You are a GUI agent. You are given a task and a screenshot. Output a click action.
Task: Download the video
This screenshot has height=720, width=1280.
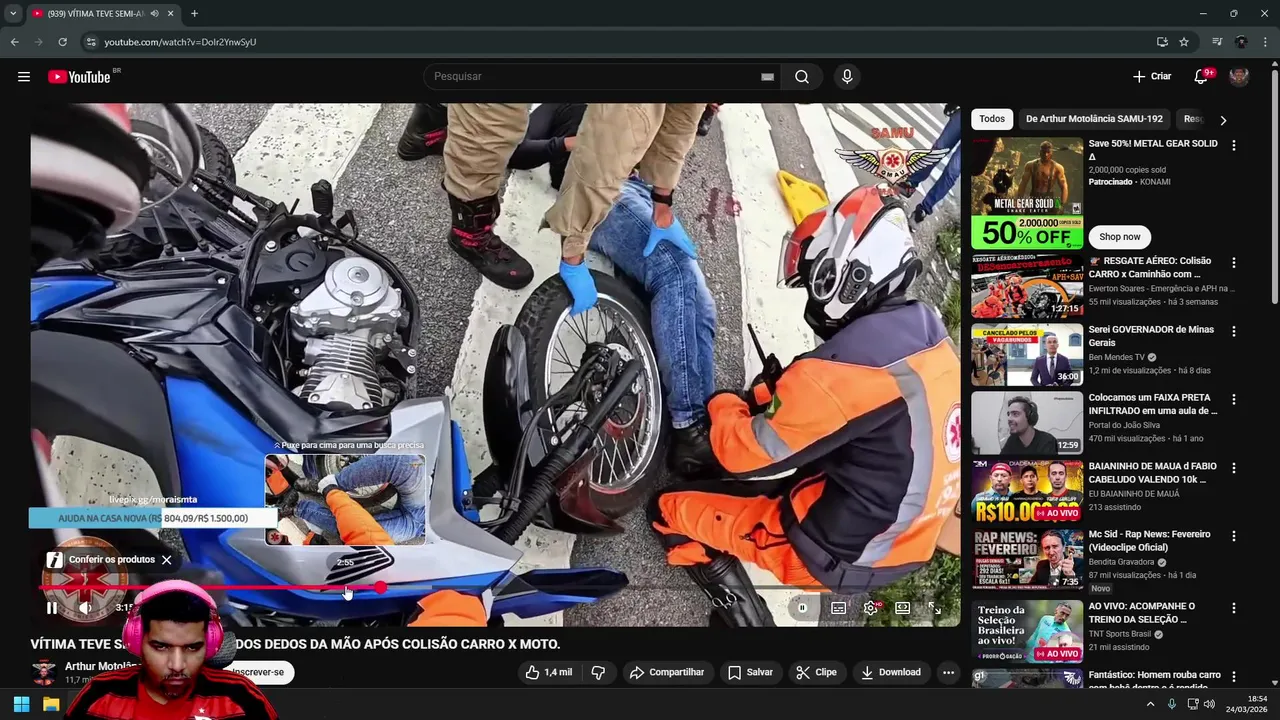[891, 672]
